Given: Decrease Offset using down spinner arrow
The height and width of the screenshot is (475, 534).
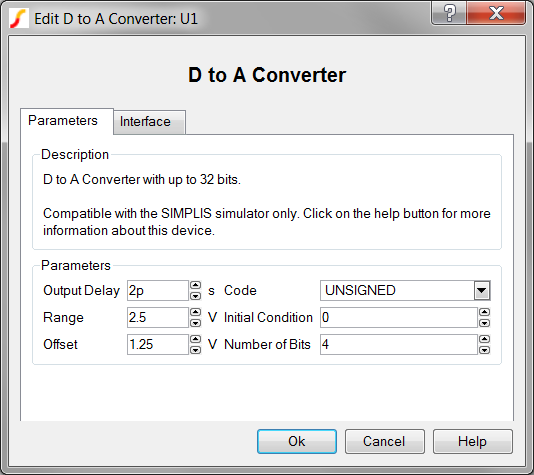Looking at the screenshot, I should [195, 349].
